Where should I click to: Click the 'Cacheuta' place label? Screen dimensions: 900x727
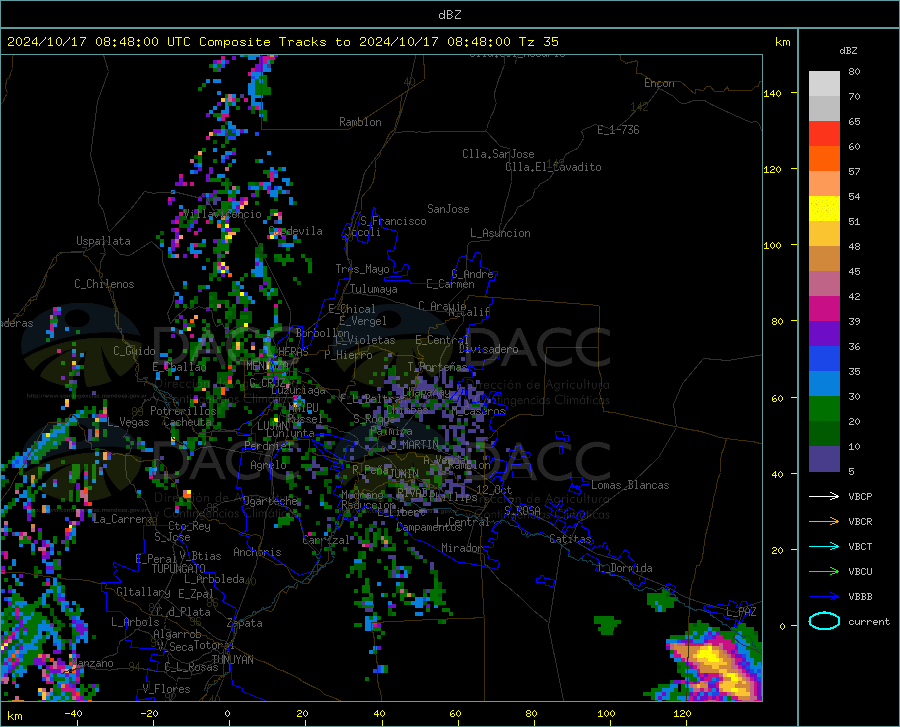pos(187,422)
